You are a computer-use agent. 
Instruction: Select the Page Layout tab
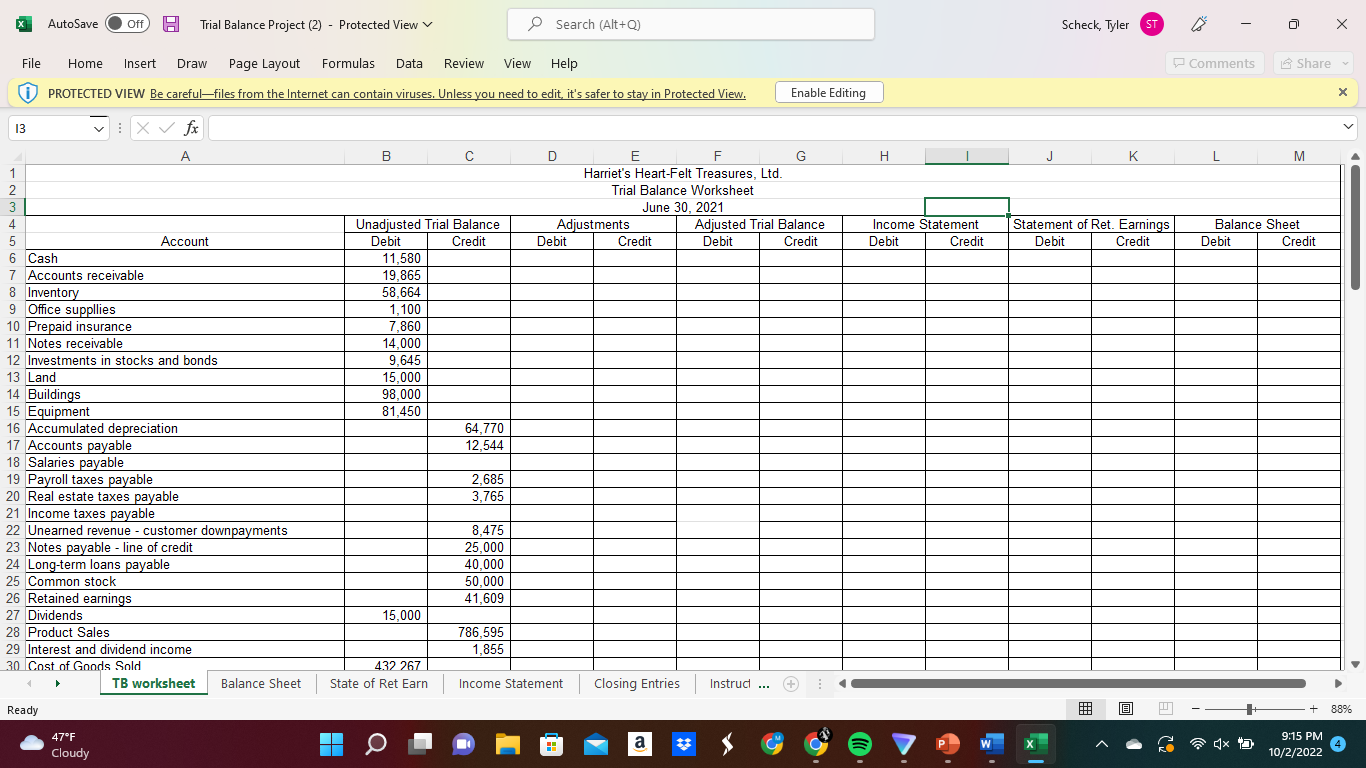click(x=264, y=63)
